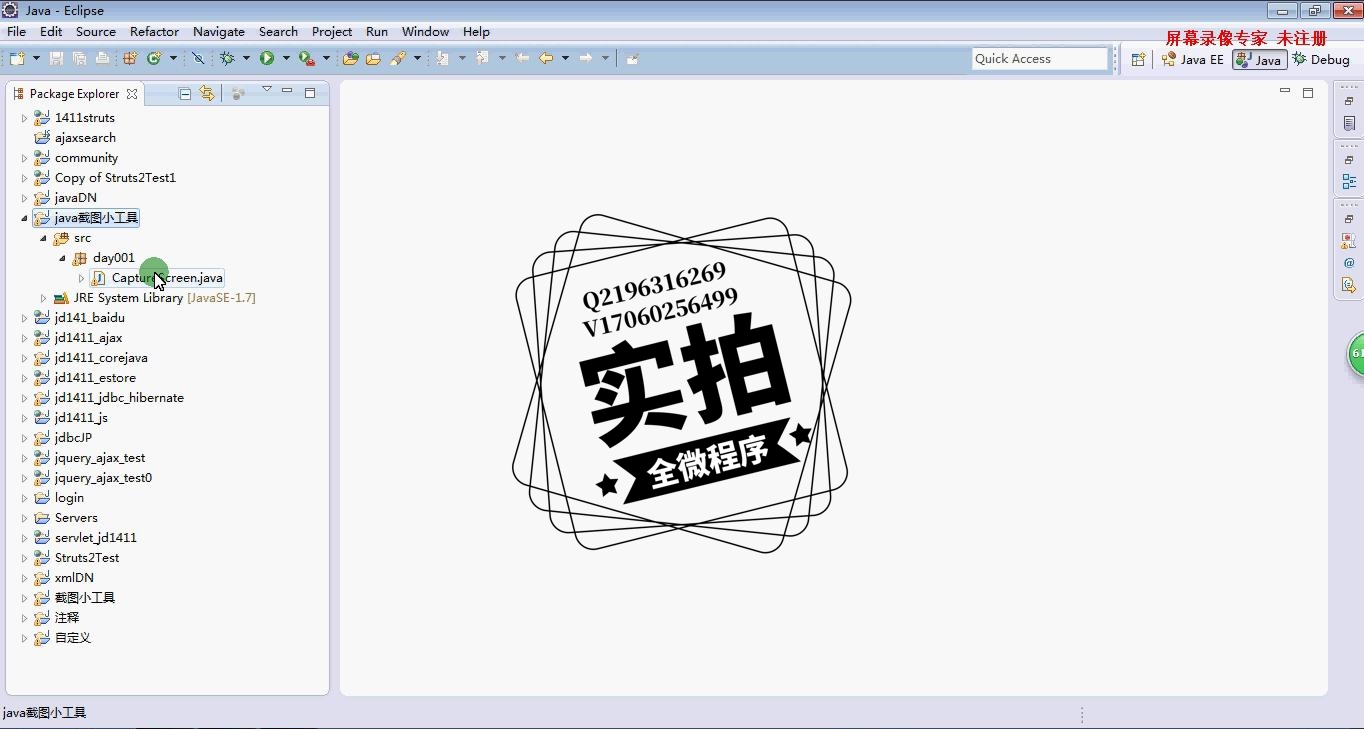Click the Last Edit Location icon

(522, 58)
